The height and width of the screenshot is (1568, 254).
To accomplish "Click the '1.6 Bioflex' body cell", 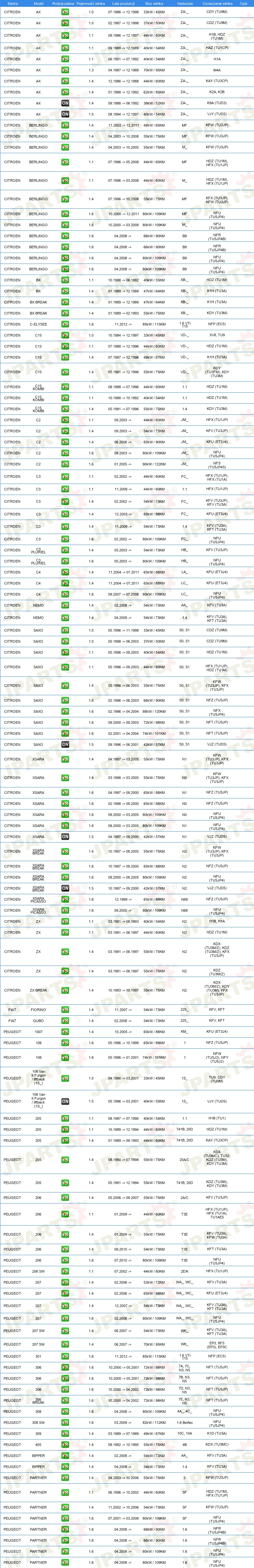I will (x=184, y=1423).
